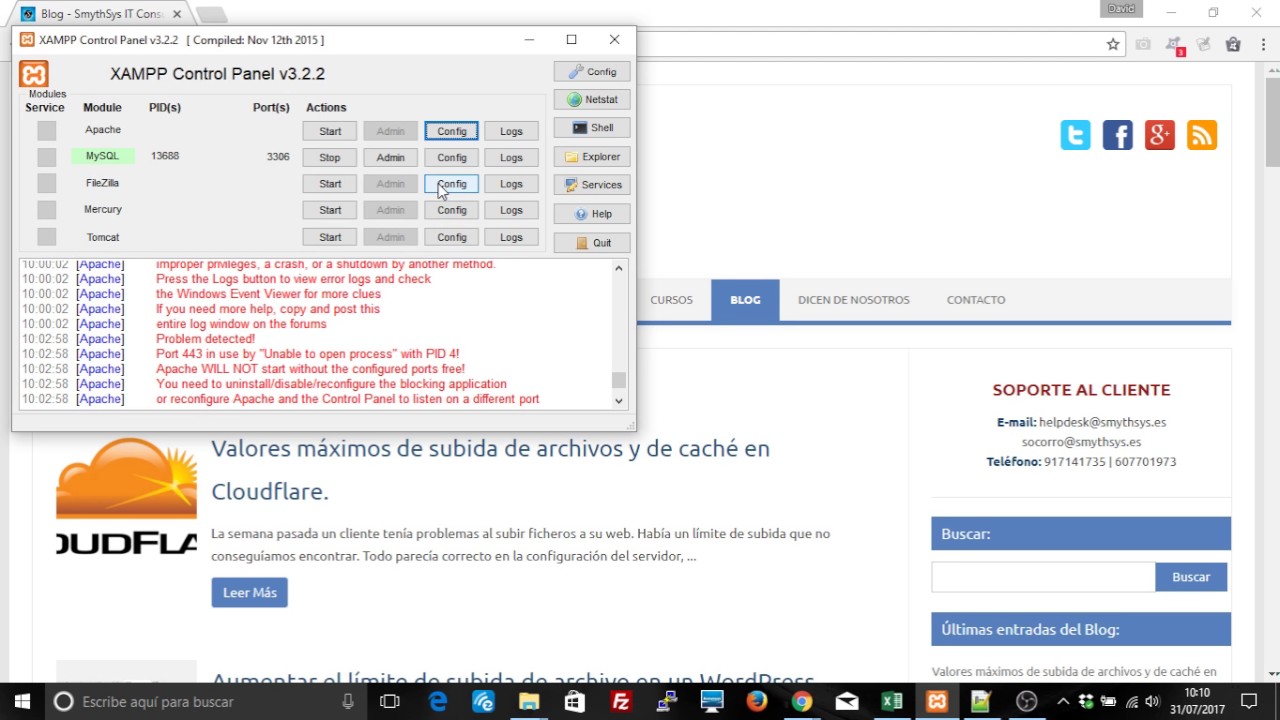Select the DICEN DE NOSOTROS tab

(853, 300)
